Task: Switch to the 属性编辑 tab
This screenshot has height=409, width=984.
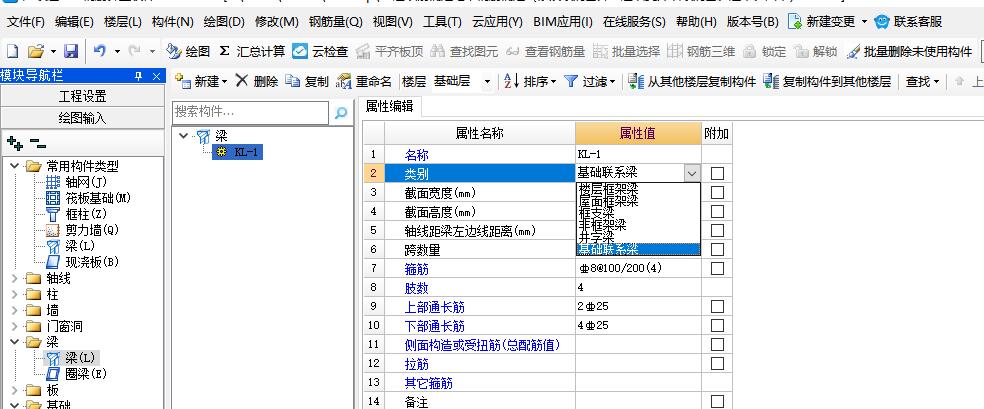Action: [390, 106]
